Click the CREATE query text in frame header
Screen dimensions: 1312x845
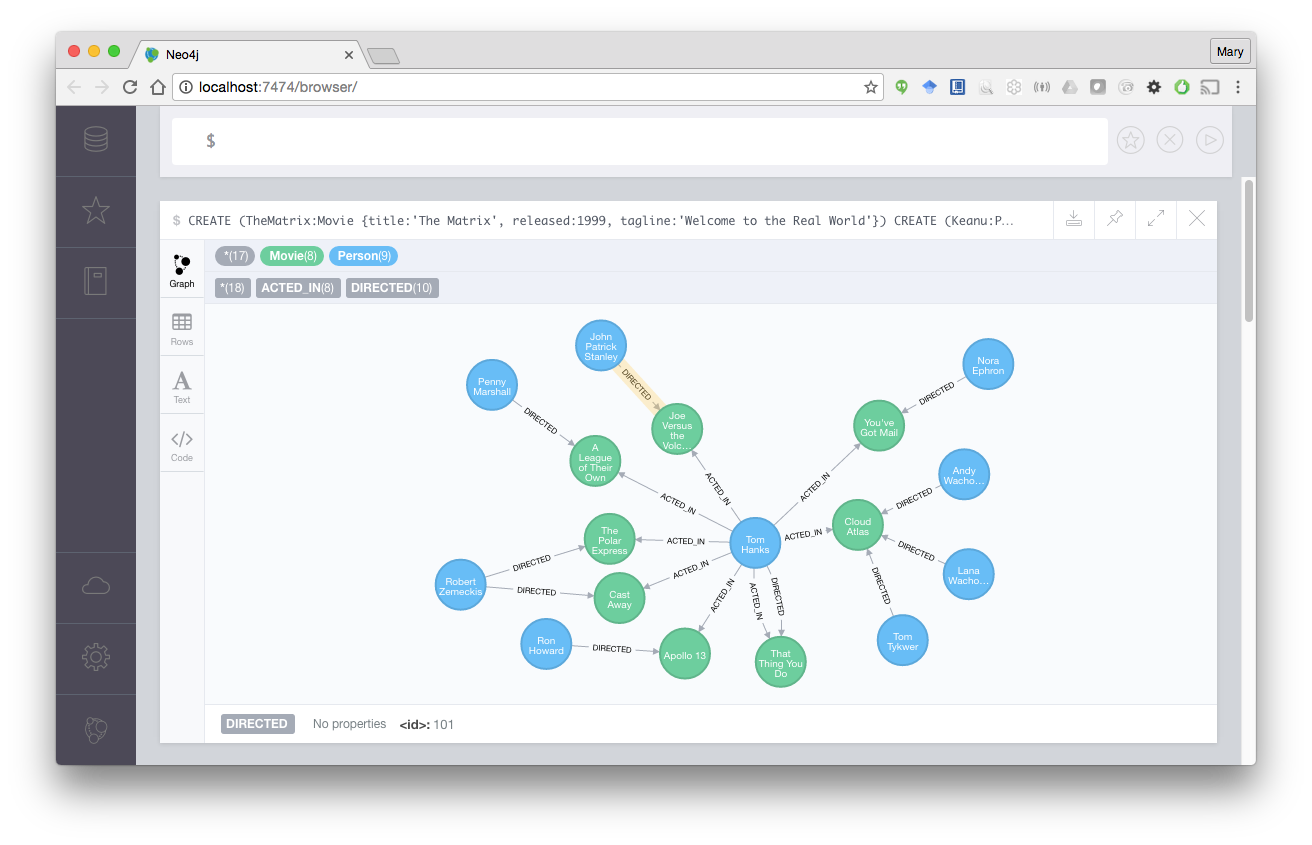tap(601, 220)
